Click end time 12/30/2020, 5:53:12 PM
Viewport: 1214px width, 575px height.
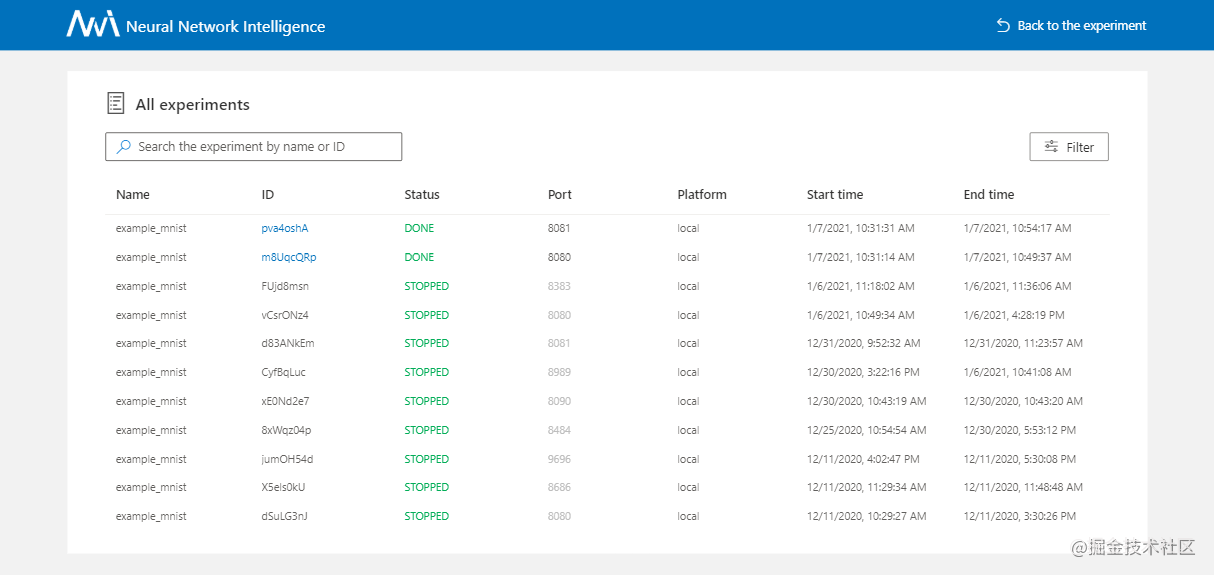pyautogui.click(x=1020, y=430)
